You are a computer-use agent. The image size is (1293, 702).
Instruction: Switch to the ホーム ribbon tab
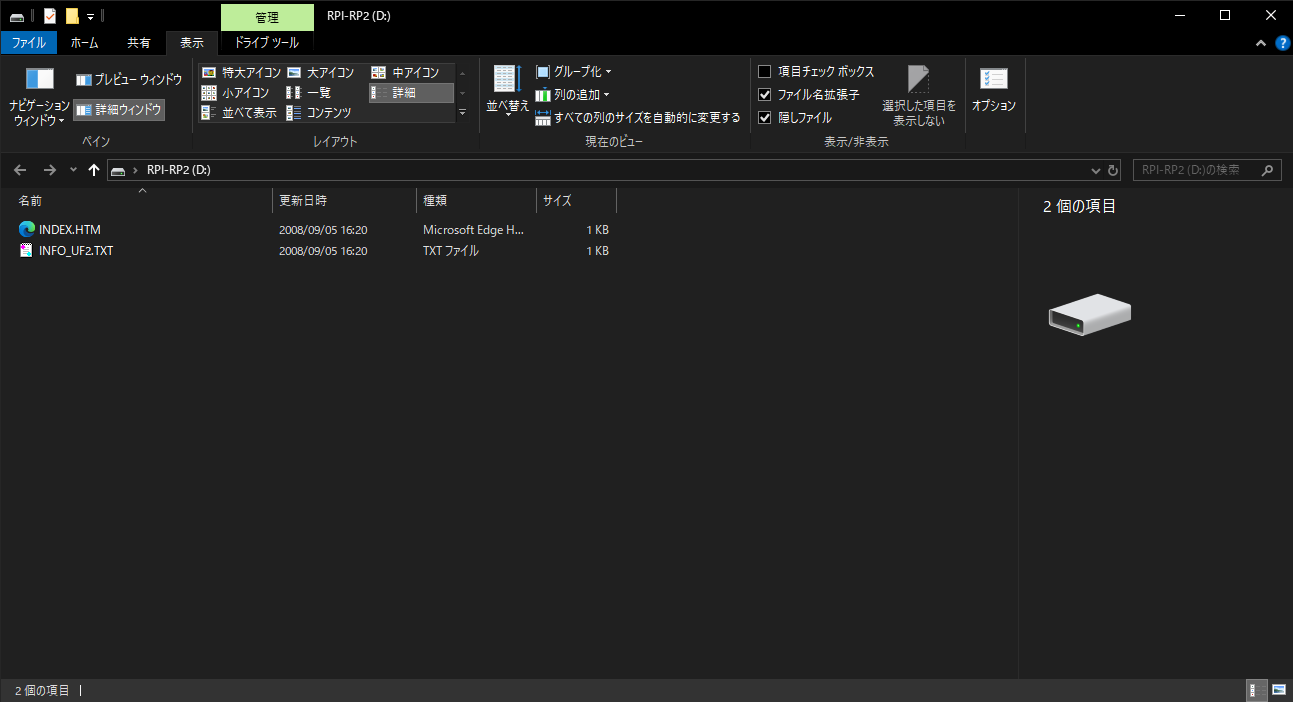click(85, 43)
